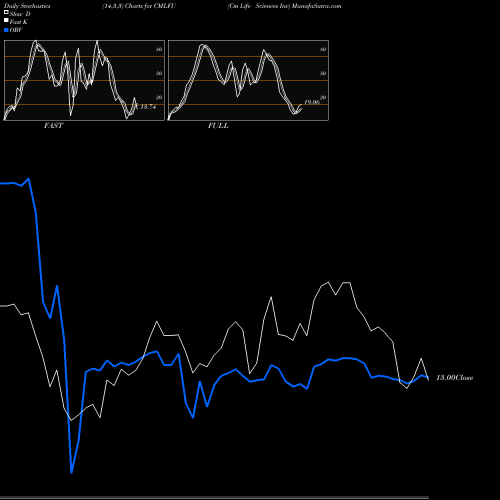Select the 'Daily Stochastics' title text
The image size is (500, 500).
coord(27,6)
